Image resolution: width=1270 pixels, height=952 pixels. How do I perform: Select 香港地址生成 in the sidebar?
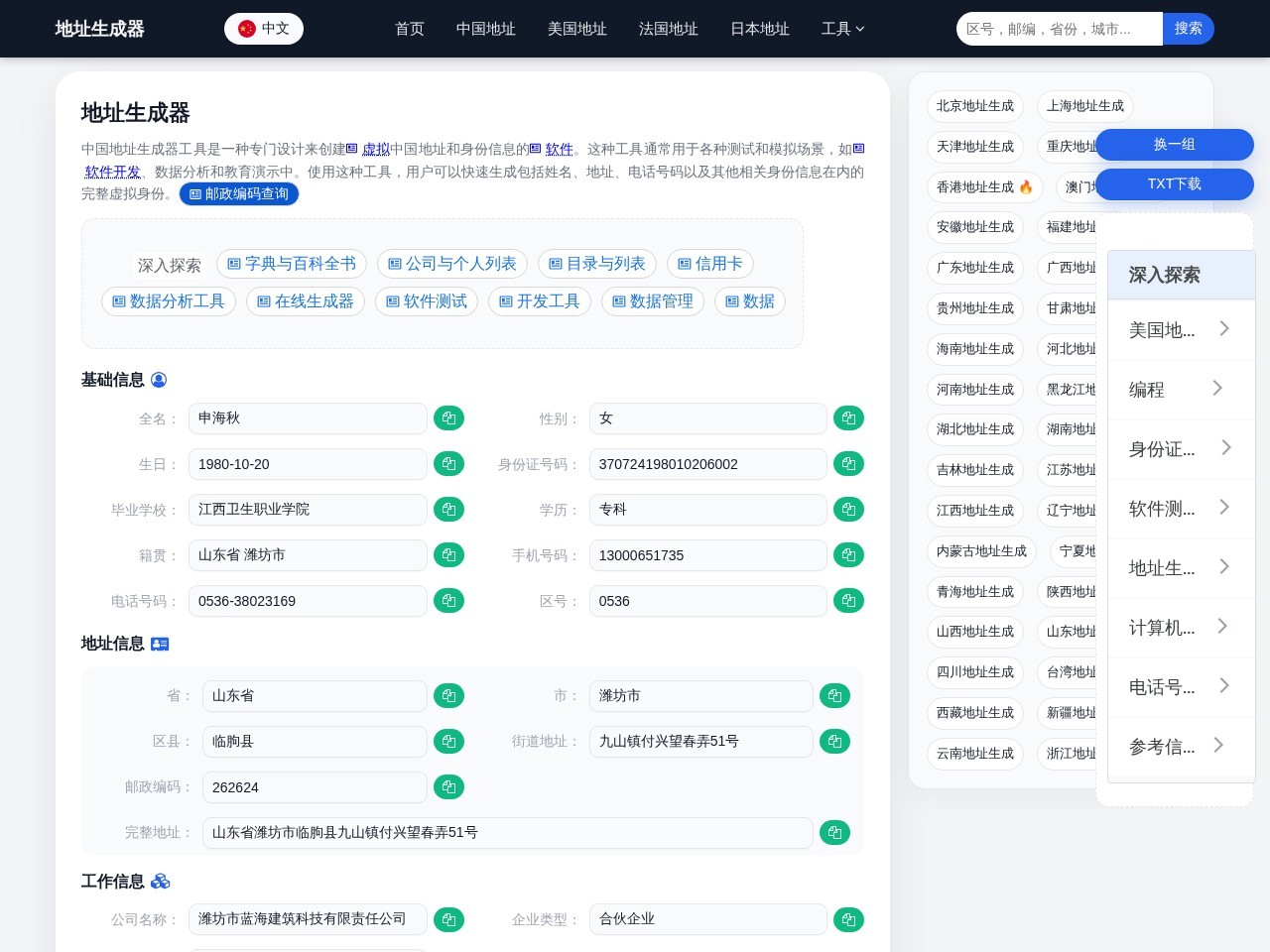click(x=984, y=186)
